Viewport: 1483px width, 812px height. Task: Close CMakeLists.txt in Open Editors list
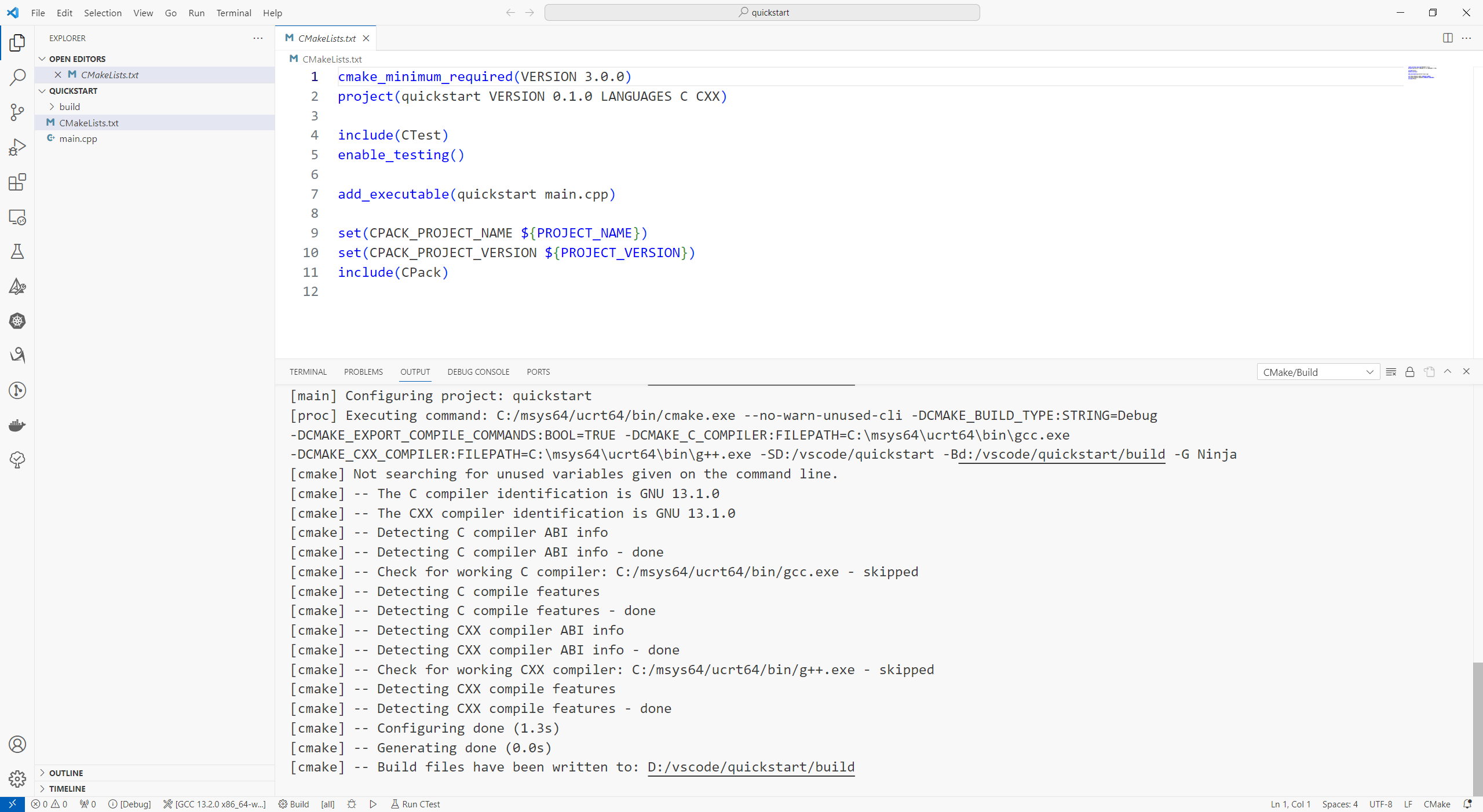pos(58,75)
